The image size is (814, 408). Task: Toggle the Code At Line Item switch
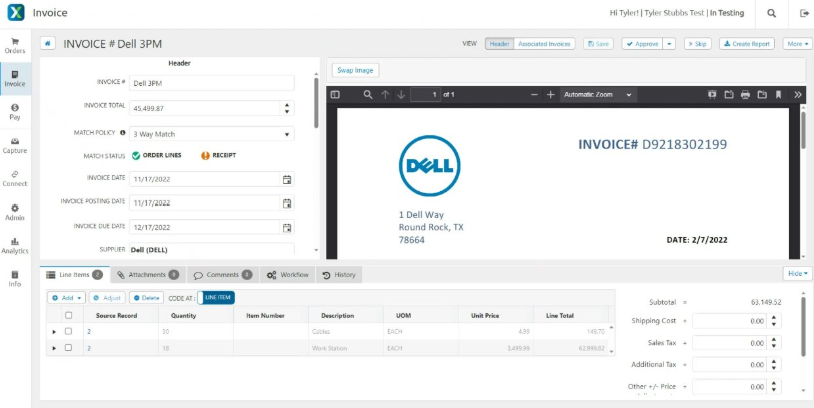[x=216, y=297]
